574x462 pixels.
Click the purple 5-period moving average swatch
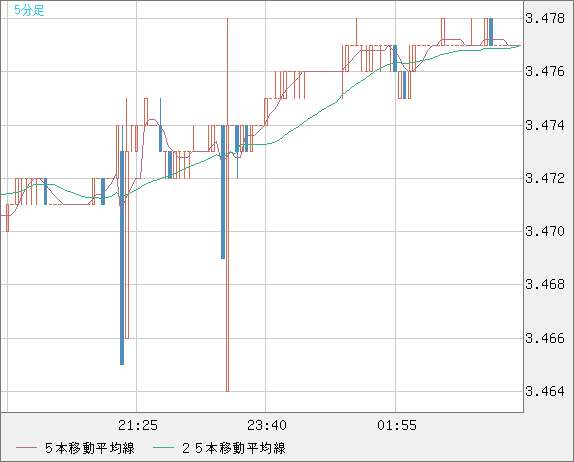coord(26,448)
